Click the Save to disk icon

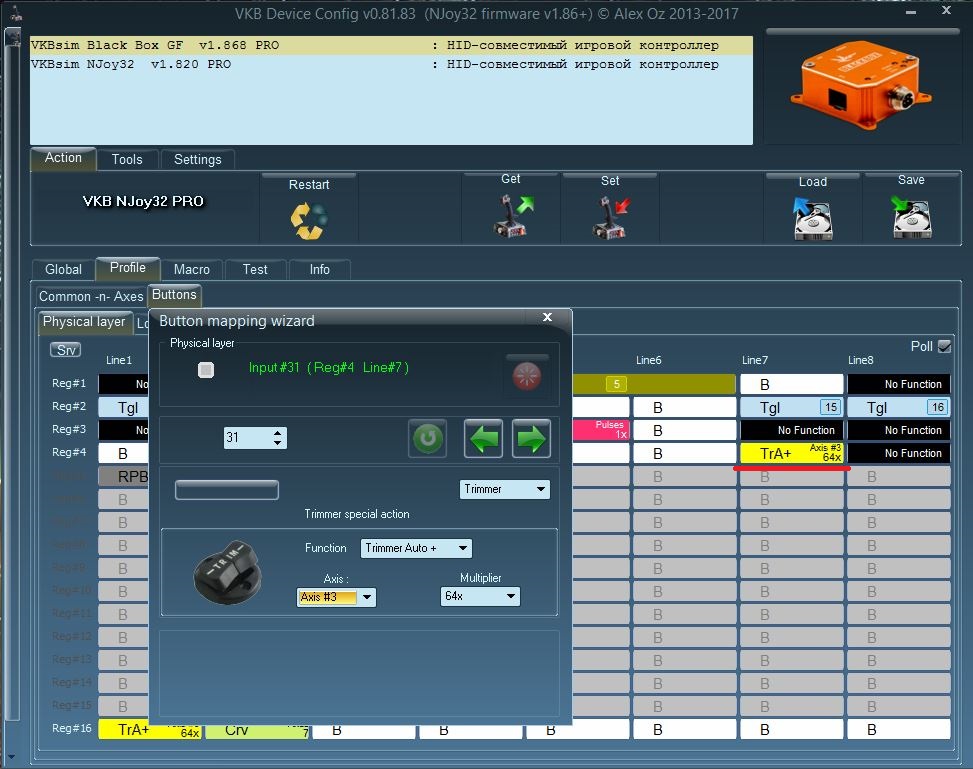[911, 217]
